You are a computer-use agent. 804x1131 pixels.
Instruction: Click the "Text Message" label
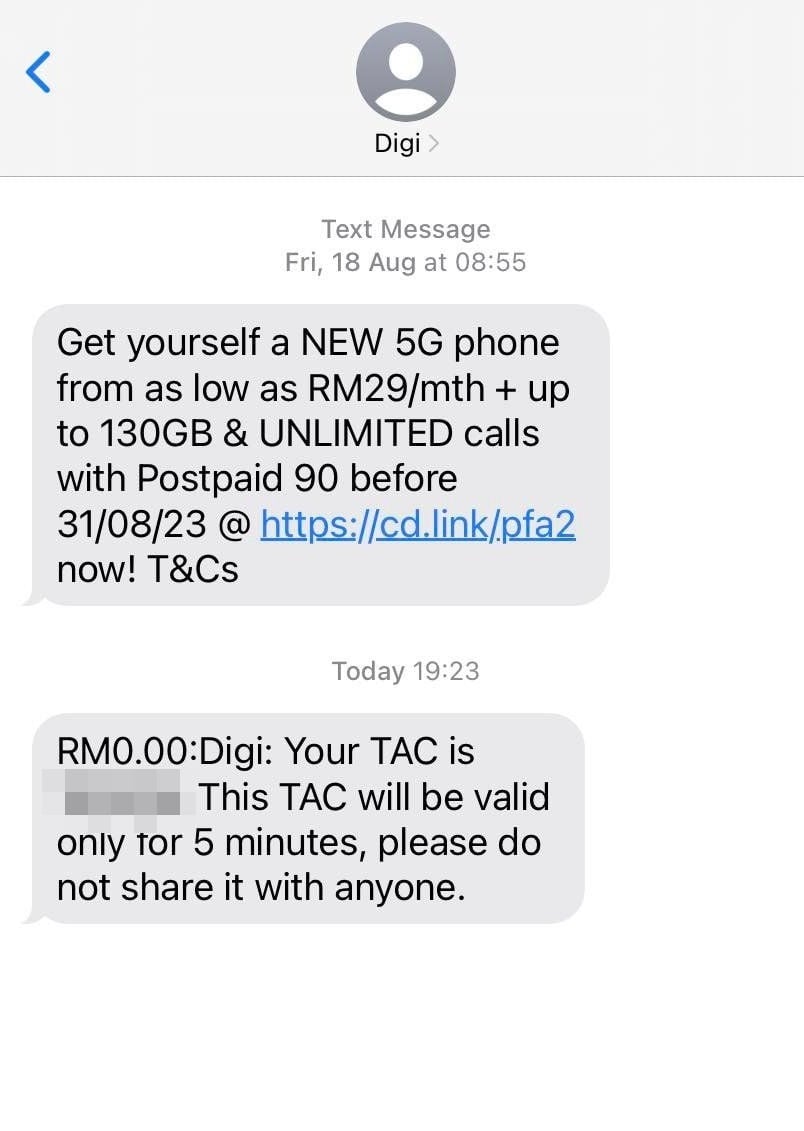406,229
